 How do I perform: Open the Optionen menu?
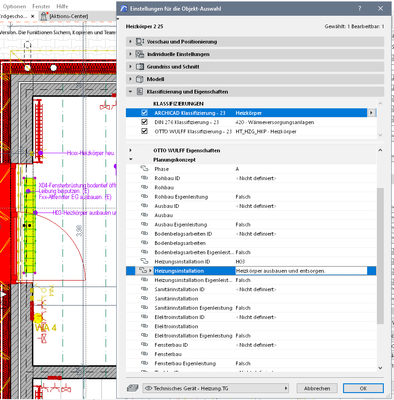point(14,6)
